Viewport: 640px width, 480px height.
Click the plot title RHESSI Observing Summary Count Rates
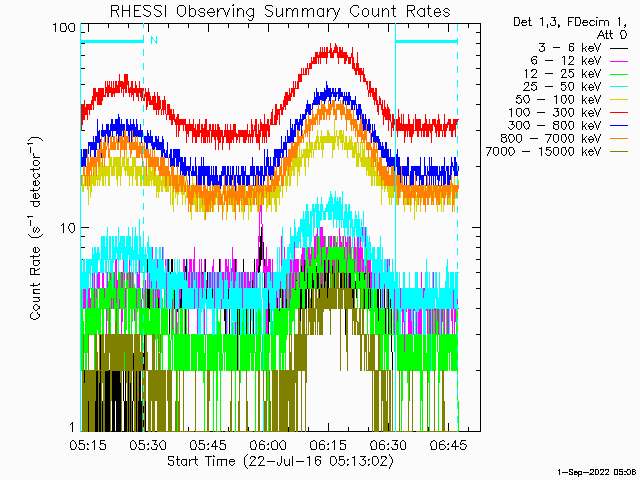280,11
